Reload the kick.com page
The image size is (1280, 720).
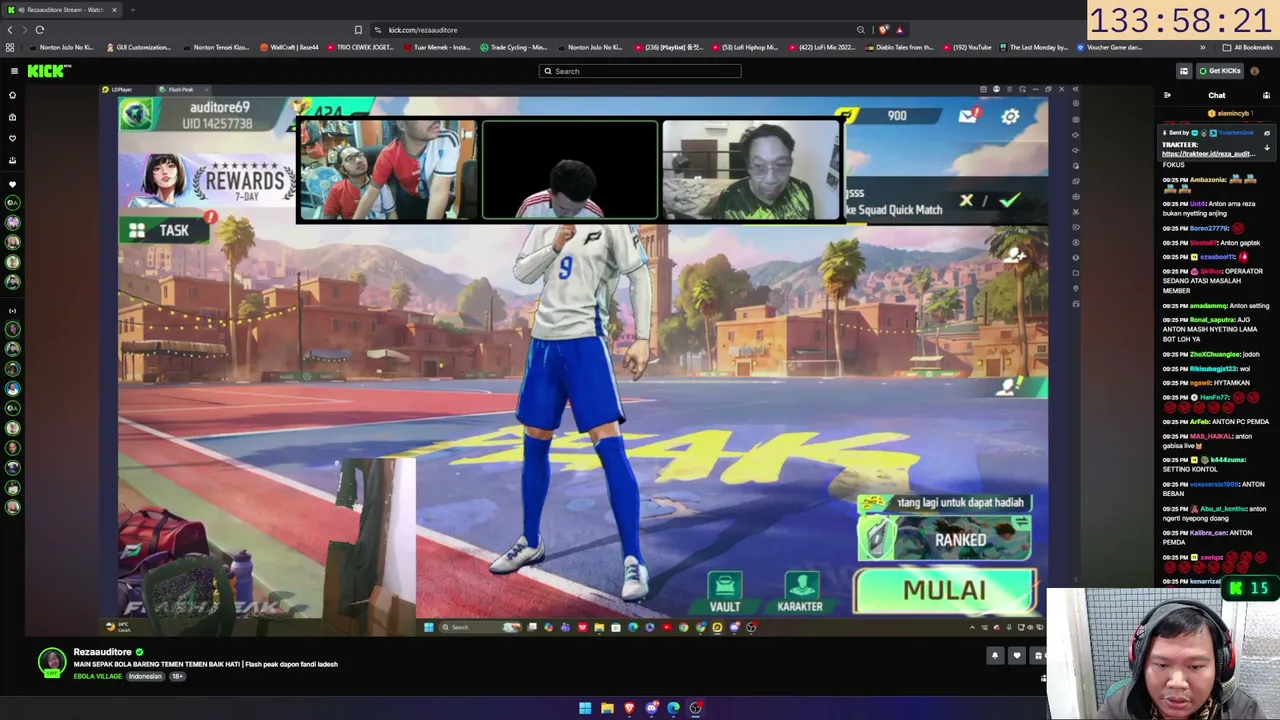coord(40,30)
